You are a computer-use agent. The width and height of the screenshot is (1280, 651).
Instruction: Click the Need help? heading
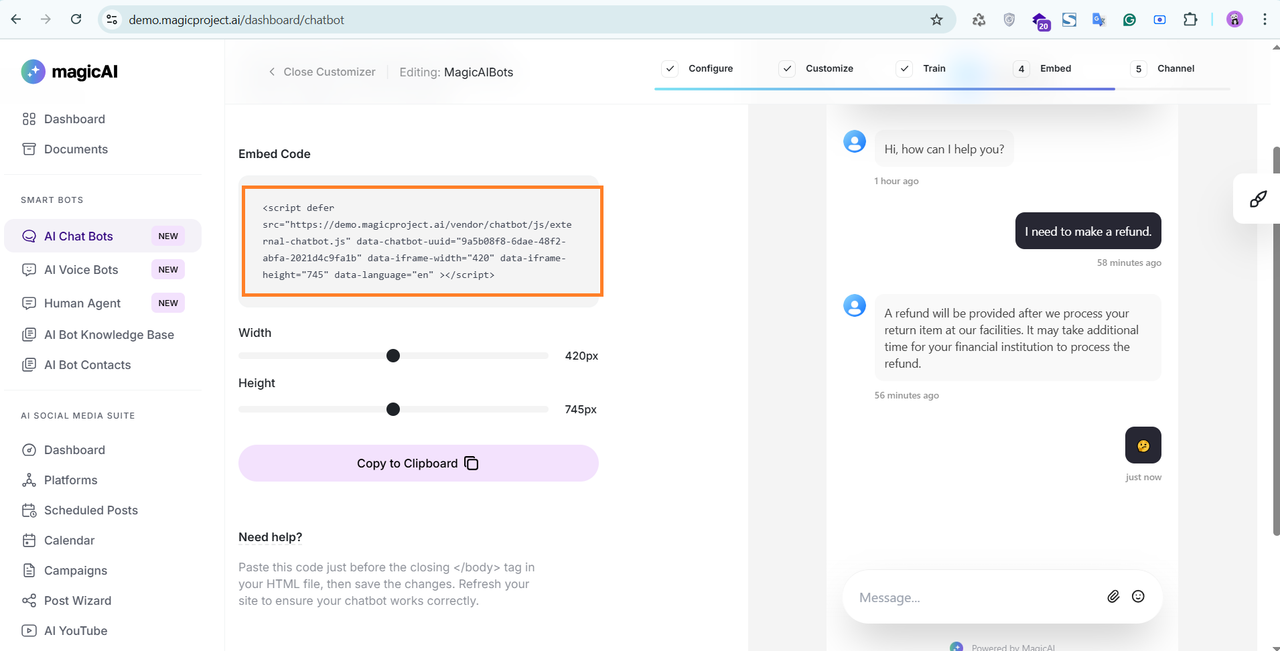click(x=270, y=537)
